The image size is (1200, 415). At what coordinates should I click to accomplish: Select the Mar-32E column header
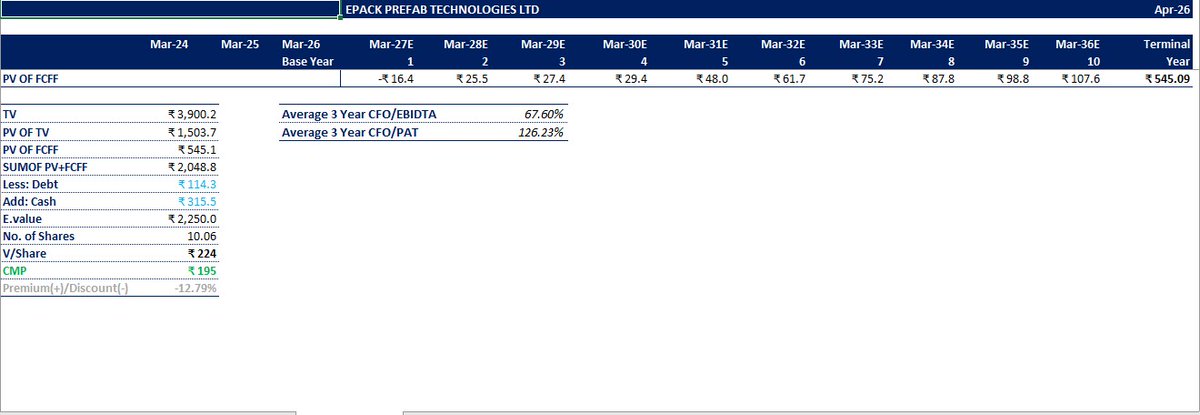coord(784,45)
